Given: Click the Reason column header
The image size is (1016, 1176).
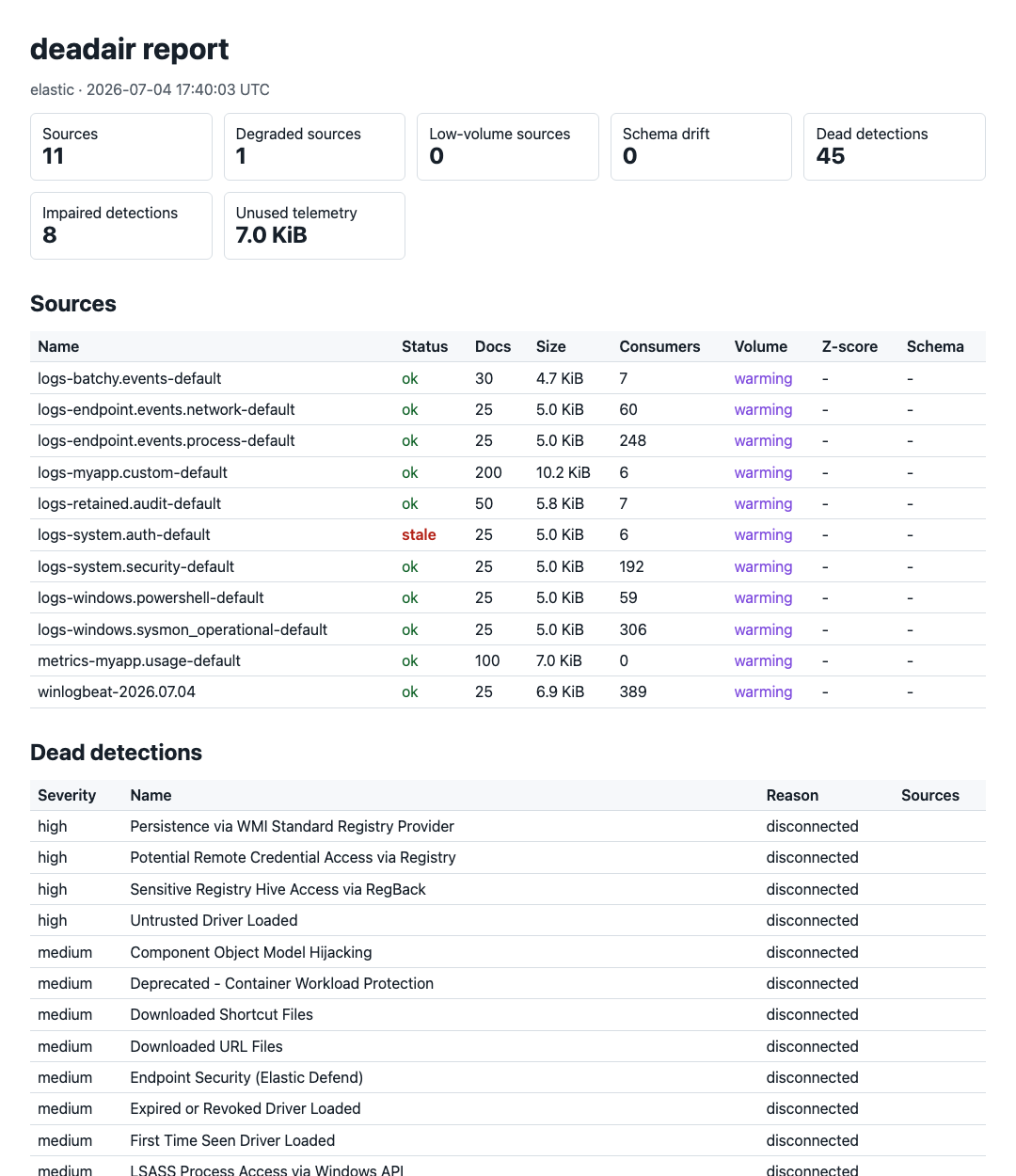Looking at the screenshot, I should point(792,795).
